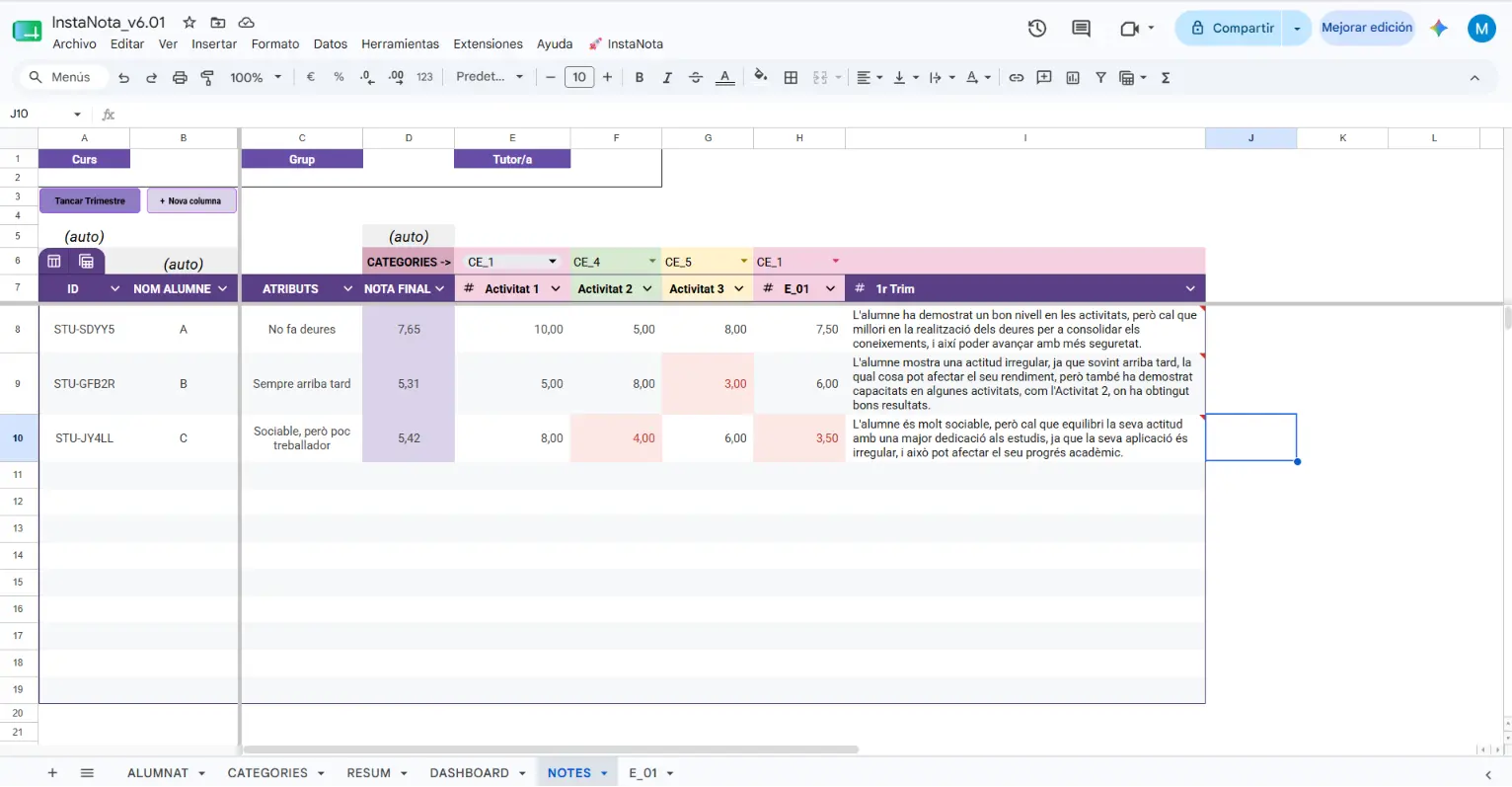
Task: Open font family dropdown Predet...
Action: [490, 77]
